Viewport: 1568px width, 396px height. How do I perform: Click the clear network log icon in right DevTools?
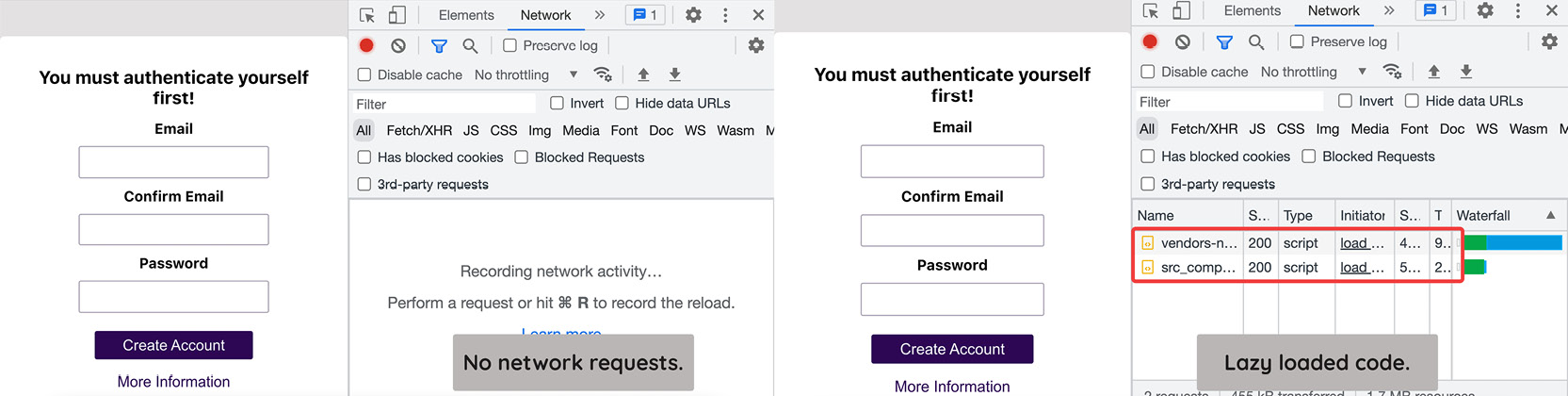(1182, 41)
